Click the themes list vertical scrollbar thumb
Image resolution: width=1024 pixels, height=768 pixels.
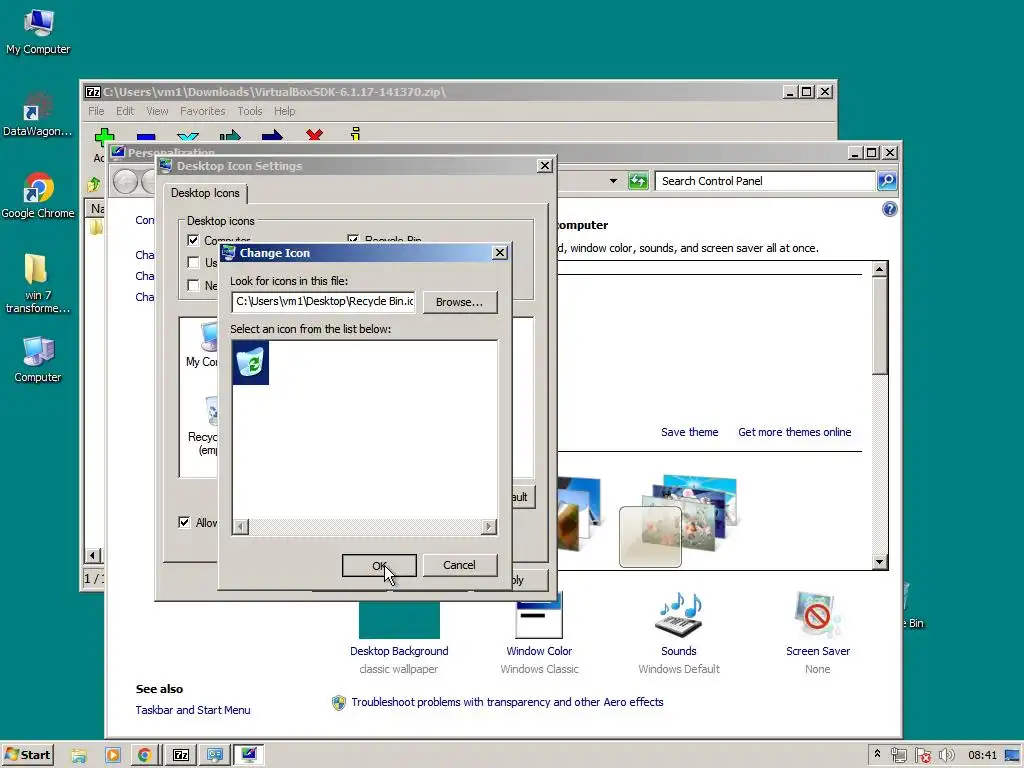pyautogui.click(x=880, y=326)
